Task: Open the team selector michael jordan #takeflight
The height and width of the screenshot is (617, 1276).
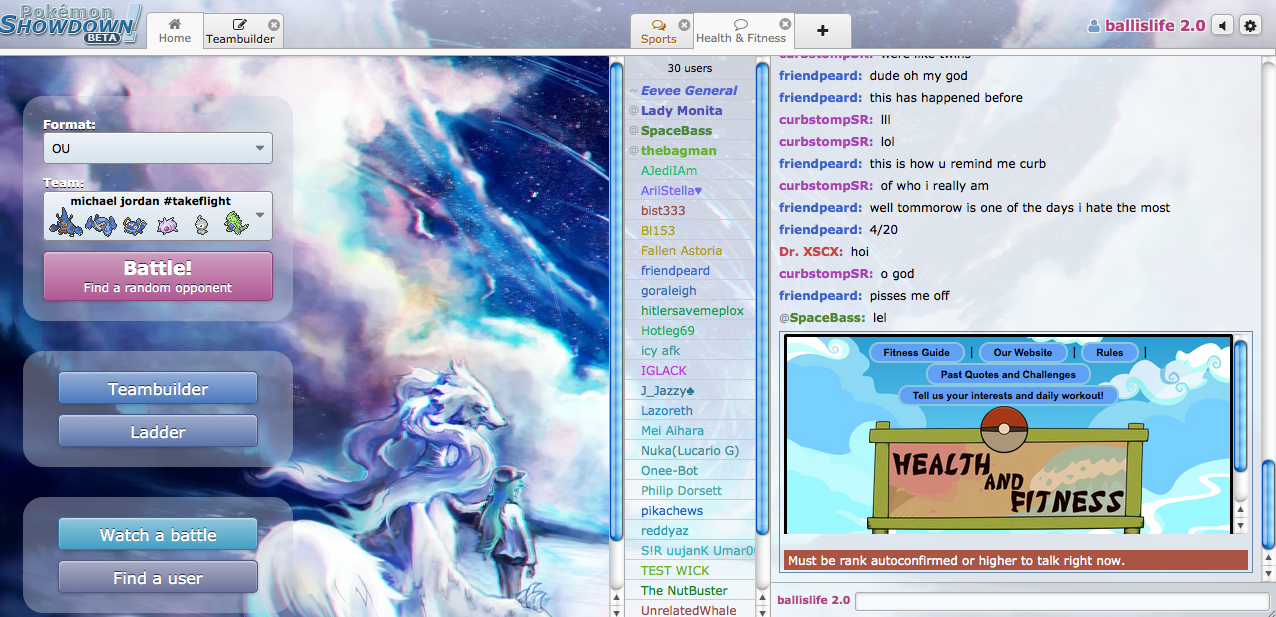Action: pyautogui.click(x=158, y=216)
